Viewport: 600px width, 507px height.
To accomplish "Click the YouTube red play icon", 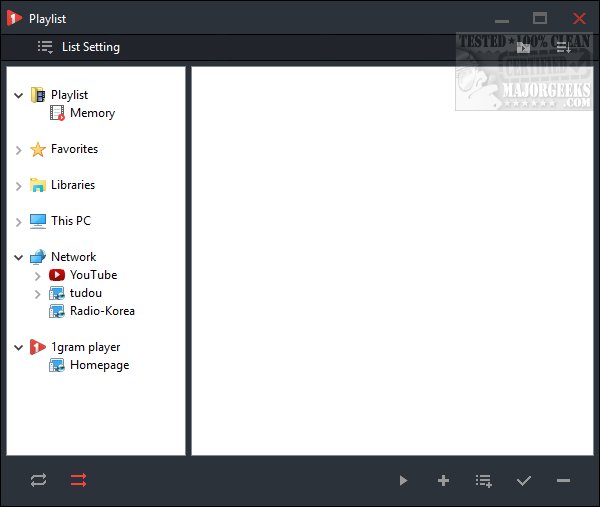I will click(57, 275).
